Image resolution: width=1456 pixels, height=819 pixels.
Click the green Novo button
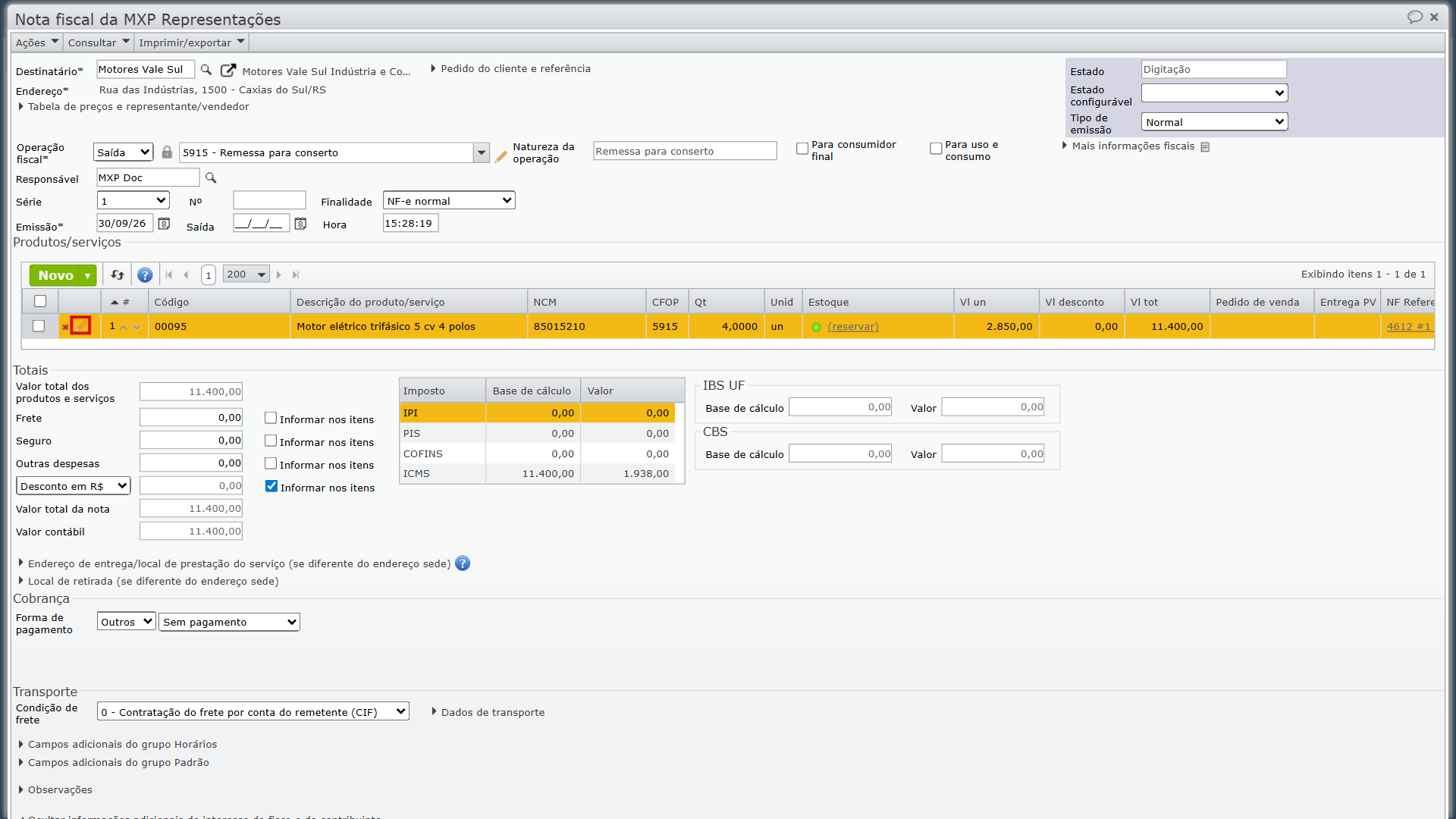click(55, 275)
